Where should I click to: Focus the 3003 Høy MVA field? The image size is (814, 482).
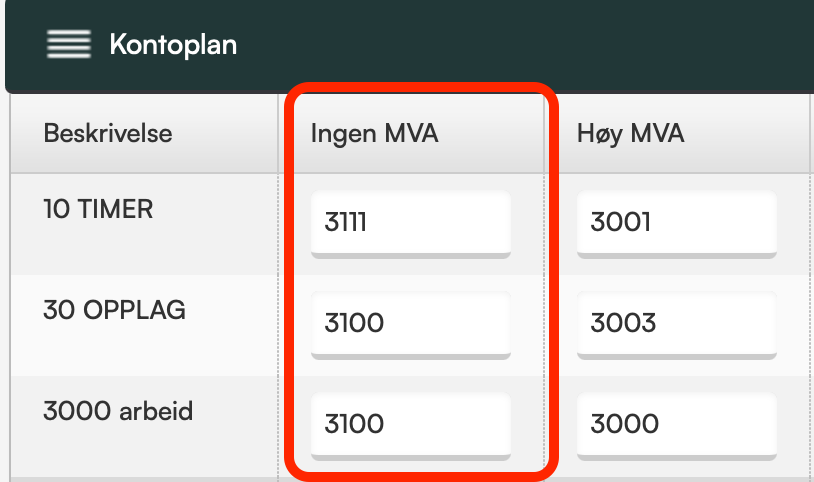pyautogui.click(x=676, y=325)
